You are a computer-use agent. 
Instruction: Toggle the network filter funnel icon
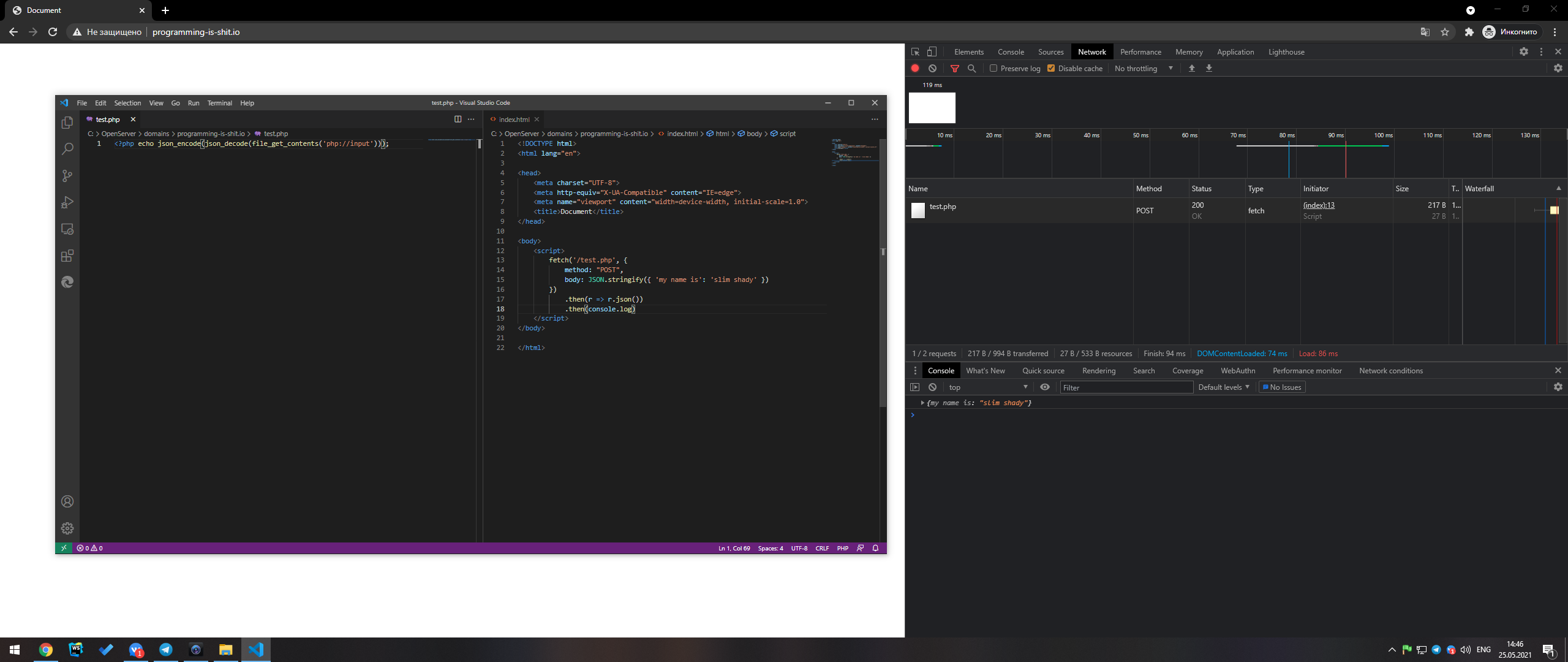[954, 69]
